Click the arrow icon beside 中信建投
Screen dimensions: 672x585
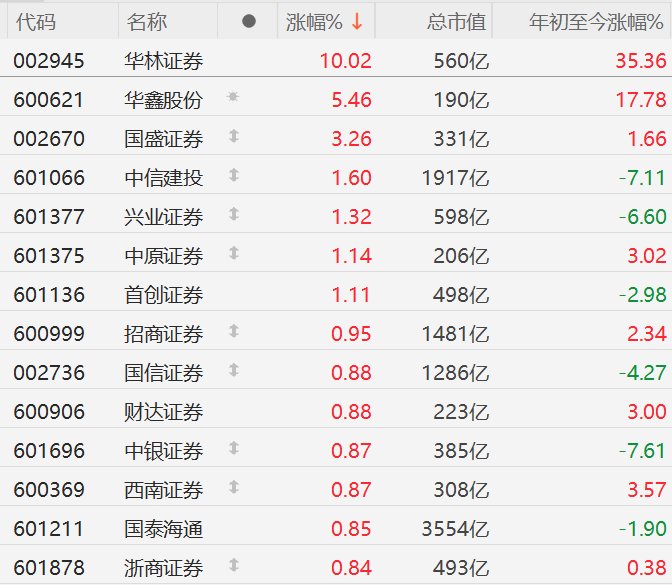click(234, 175)
